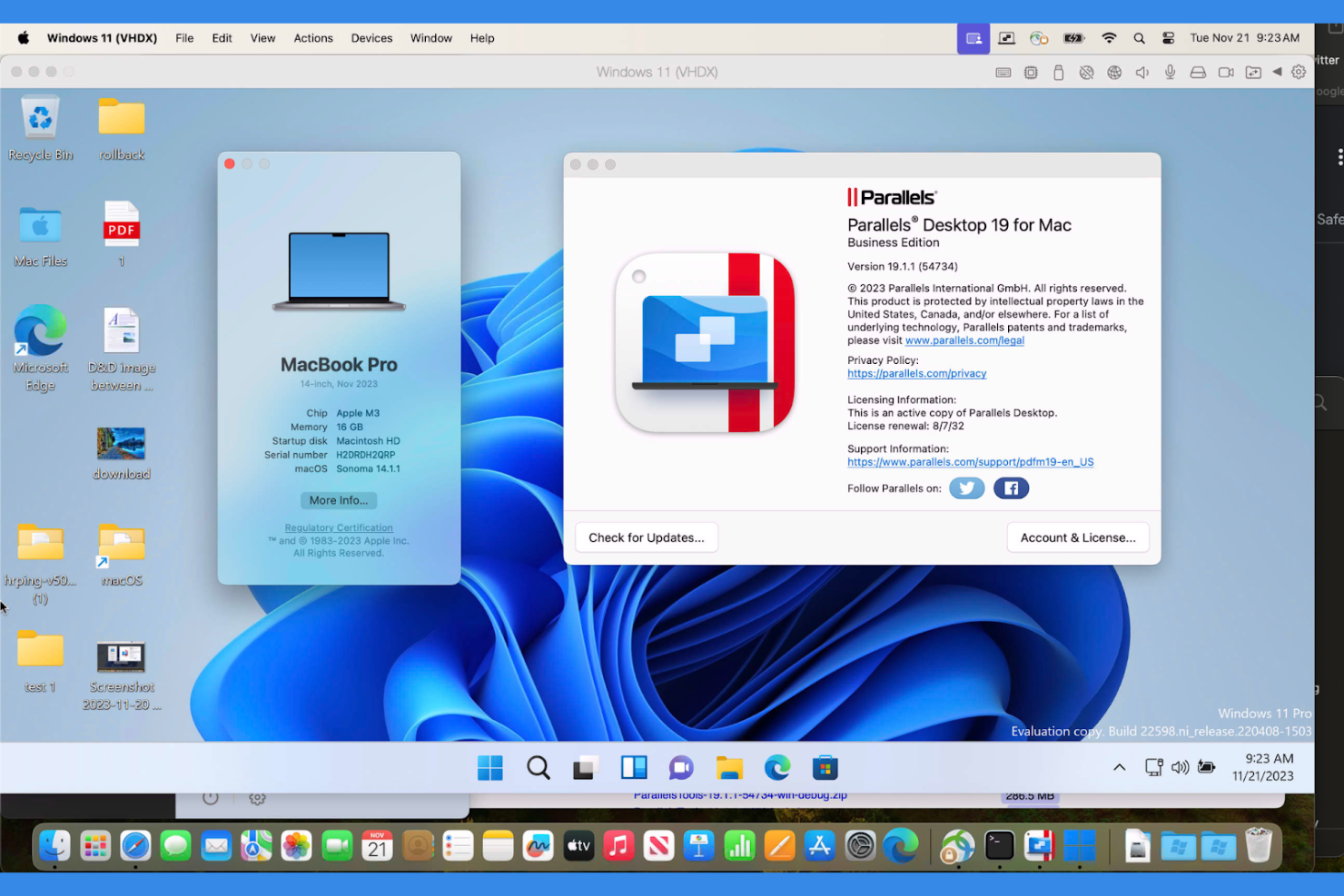Click the volume control in the Windows system tray
The height and width of the screenshot is (896, 1344).
click(1180, 767)
